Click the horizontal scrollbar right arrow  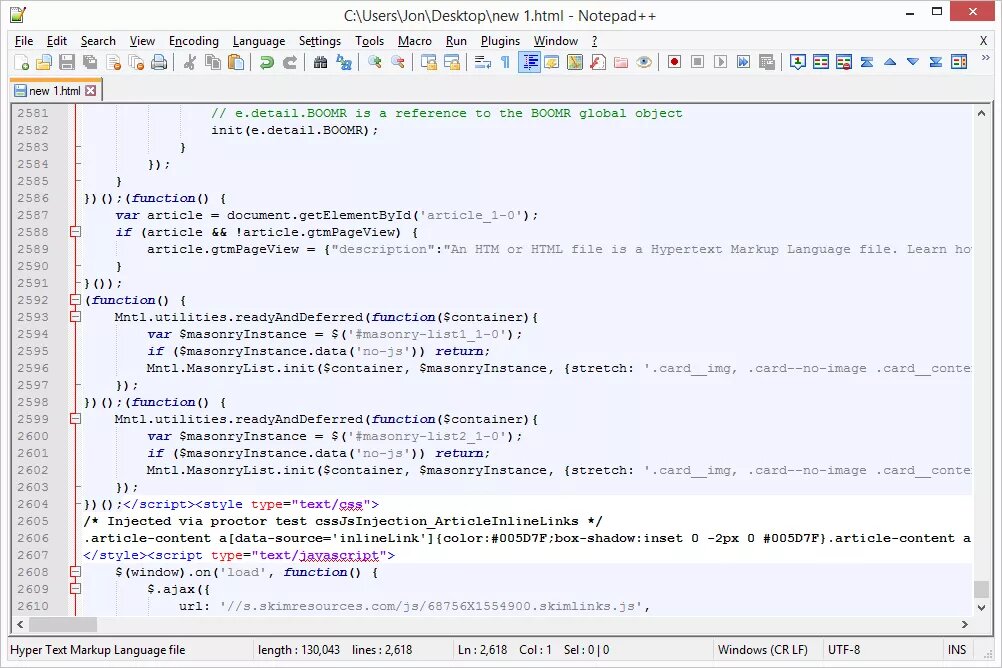click(964, 625)
